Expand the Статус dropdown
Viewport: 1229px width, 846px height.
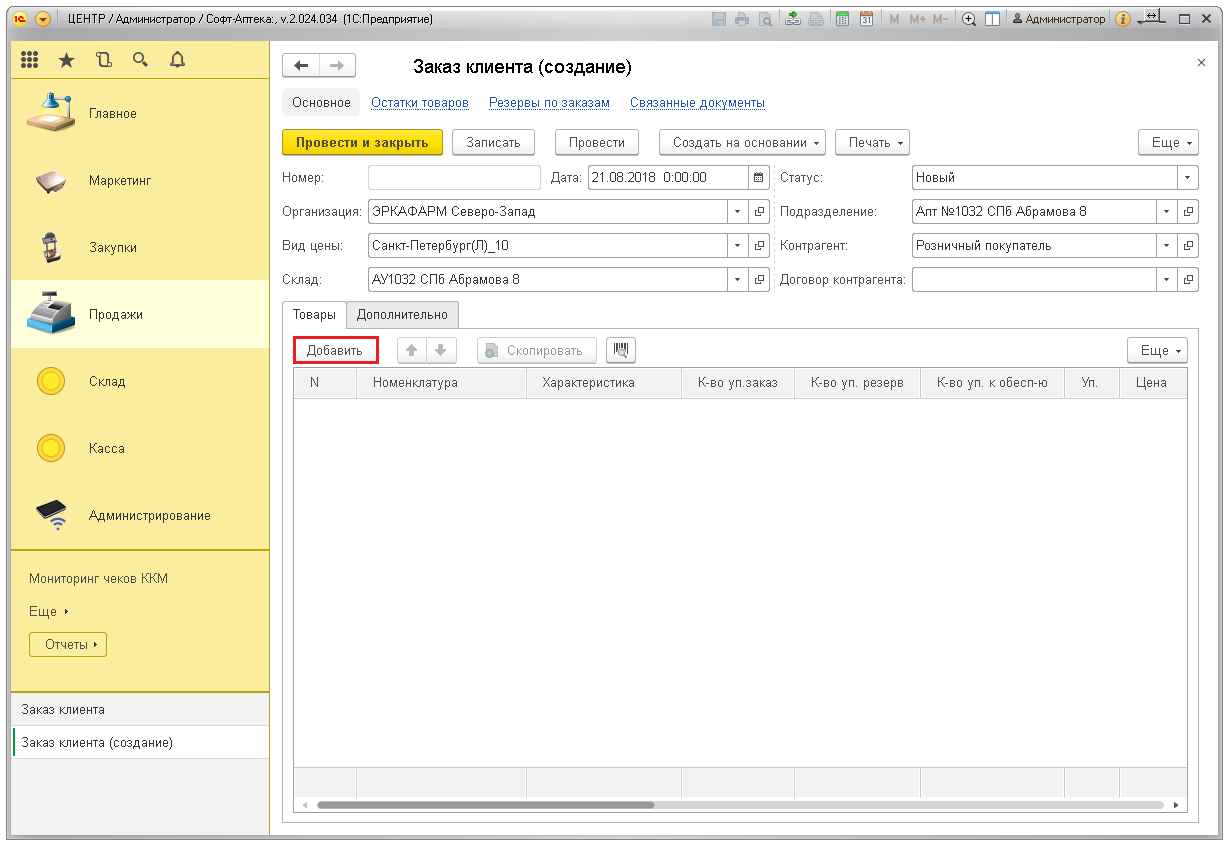[x=1187, y=177]
